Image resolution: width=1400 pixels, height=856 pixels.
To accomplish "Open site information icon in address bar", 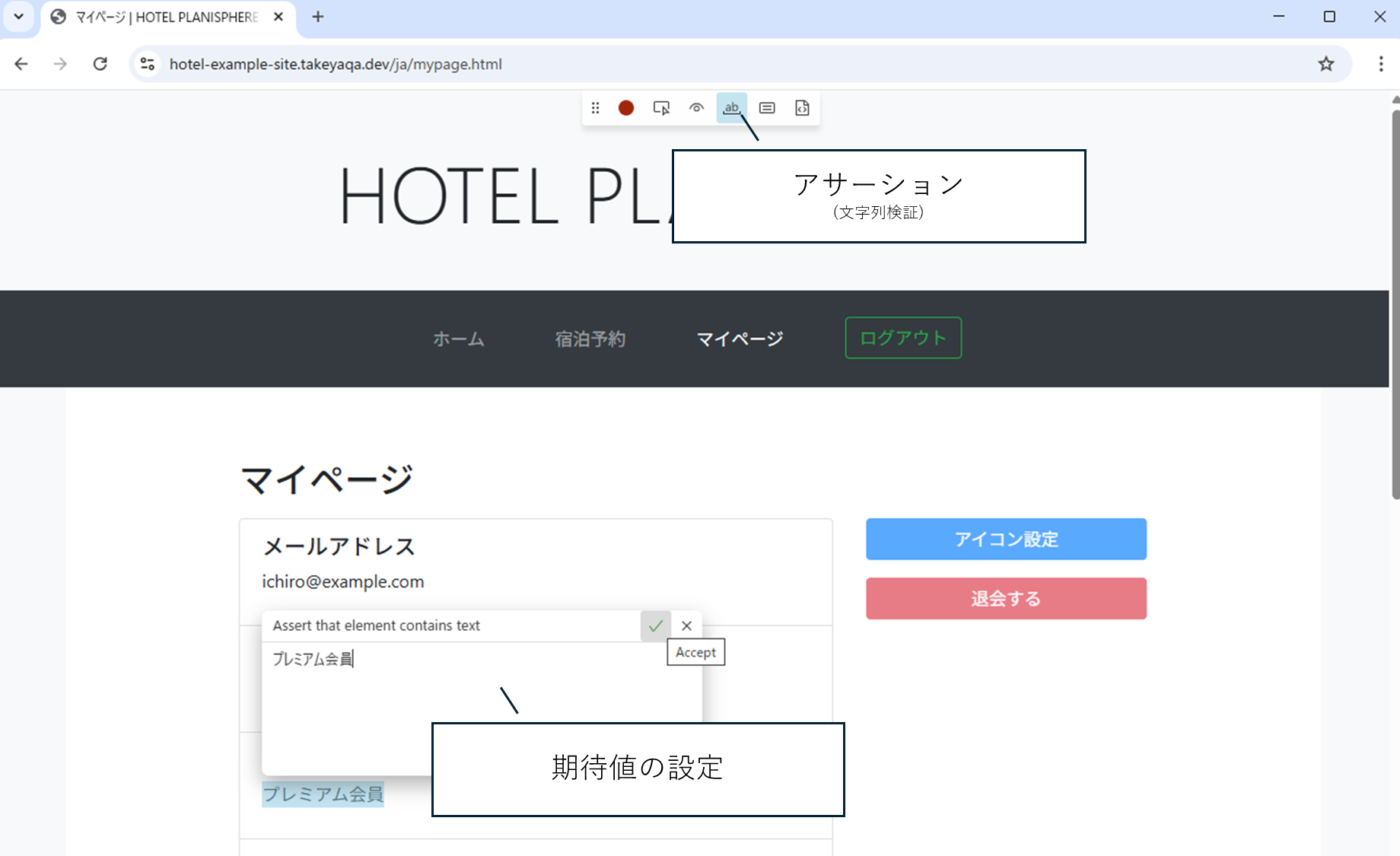I will click(x=148, y=64).
